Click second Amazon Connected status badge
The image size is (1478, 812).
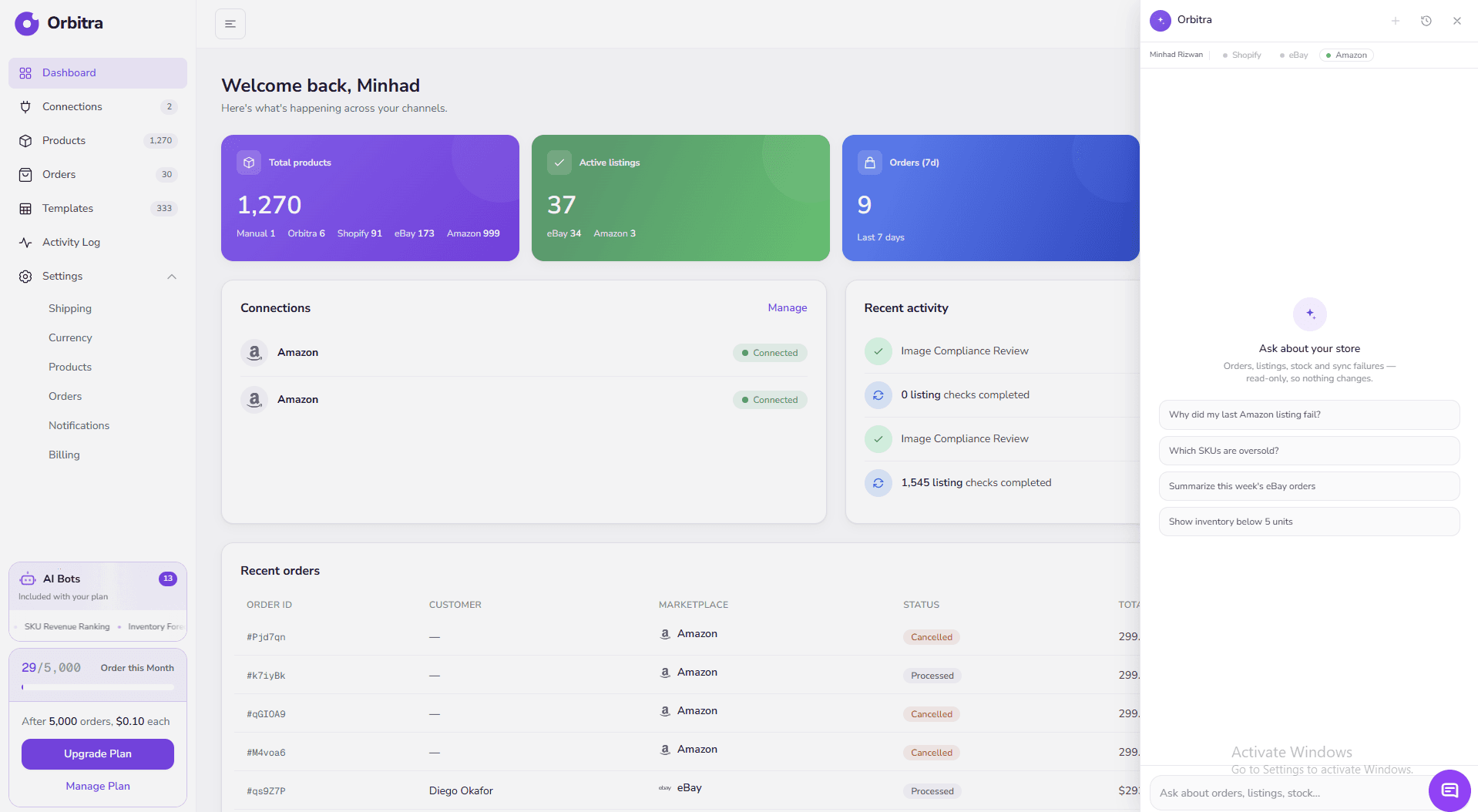[x=770, y=400]
